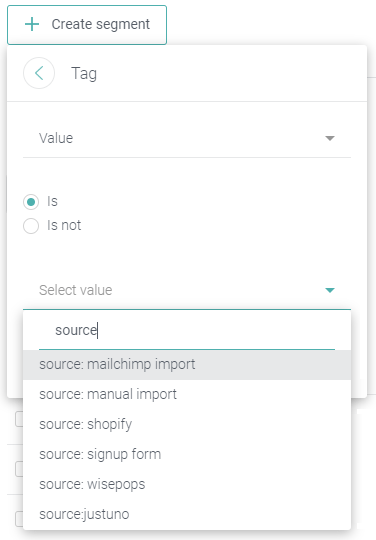Collapse the Select value dropdown
Screen dimensions: 376x540
pyautogui.click(x=187, y=290)
